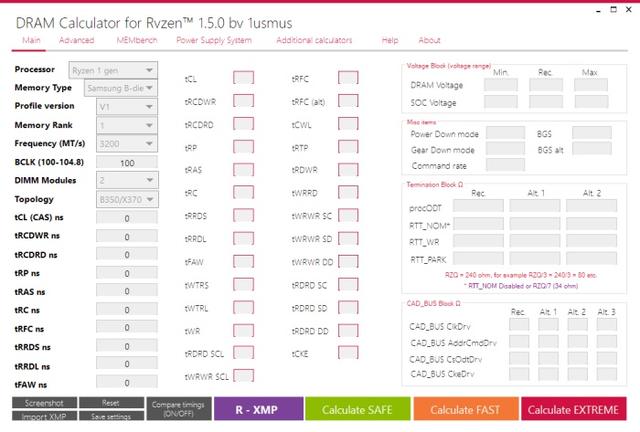640x432 pixels.
Task: Click the CAD_BUS ClkDrv Rec. field
Action: point(519,325)
